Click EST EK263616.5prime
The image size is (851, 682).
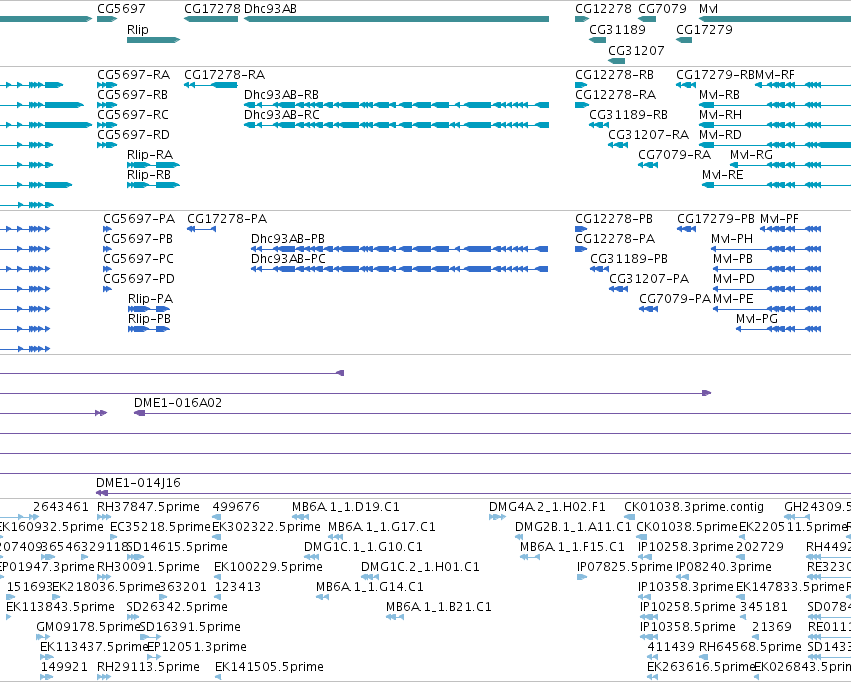pyautogui.click(x=652, y=677)
